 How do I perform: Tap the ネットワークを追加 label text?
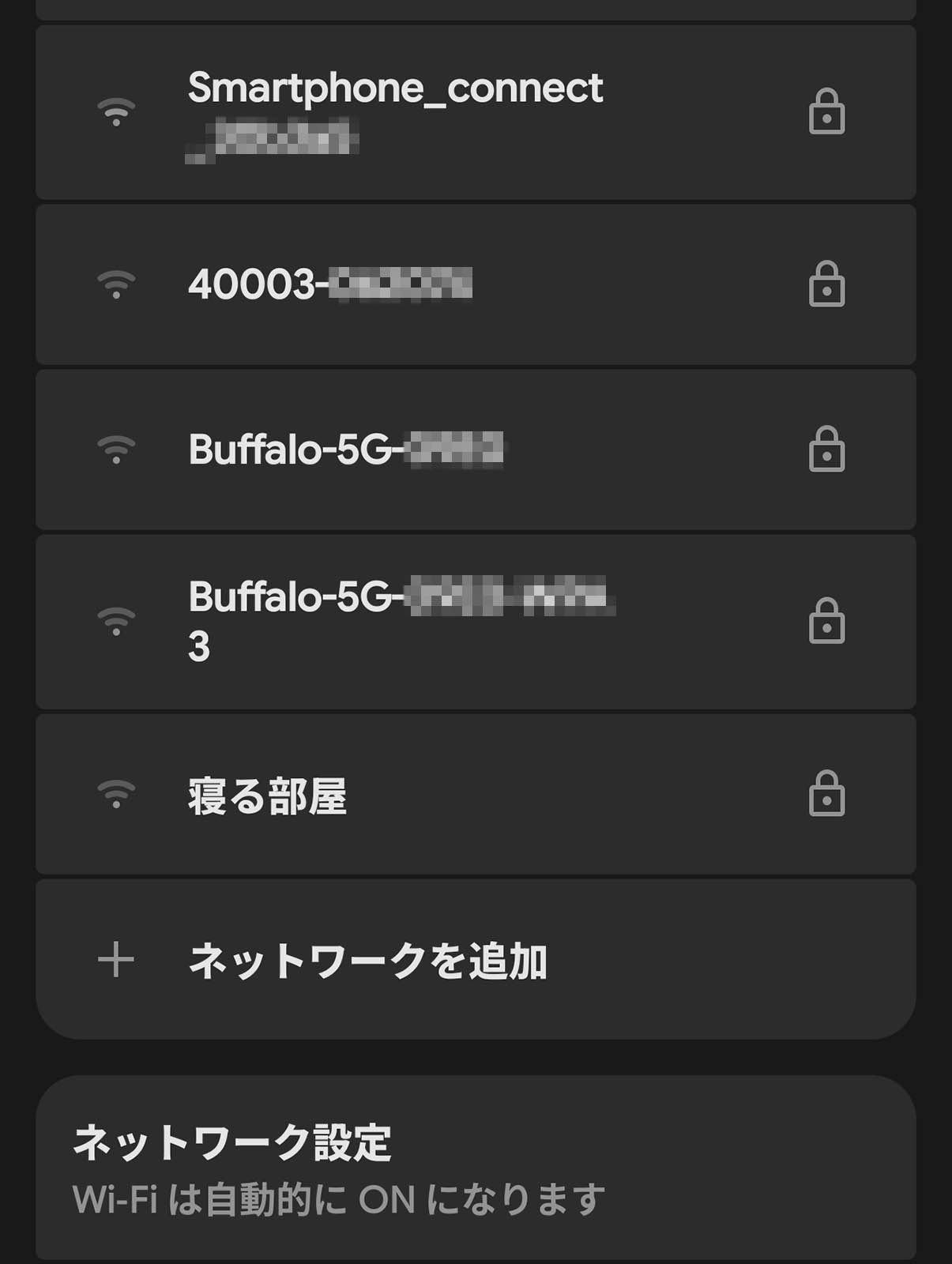pos(367,961)
